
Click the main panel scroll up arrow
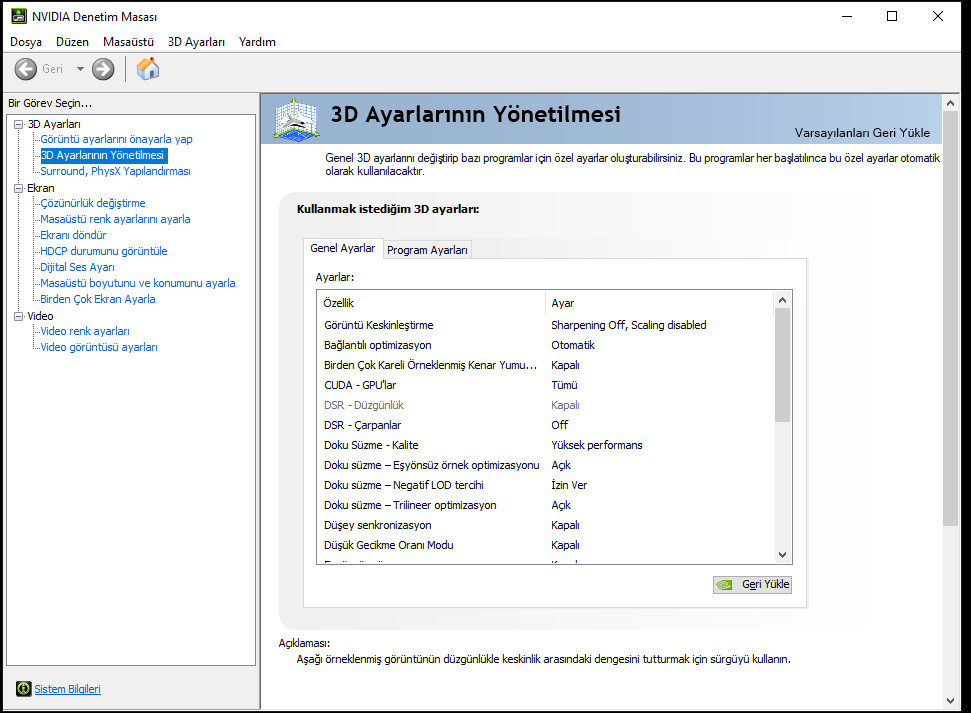pos(951,103)
